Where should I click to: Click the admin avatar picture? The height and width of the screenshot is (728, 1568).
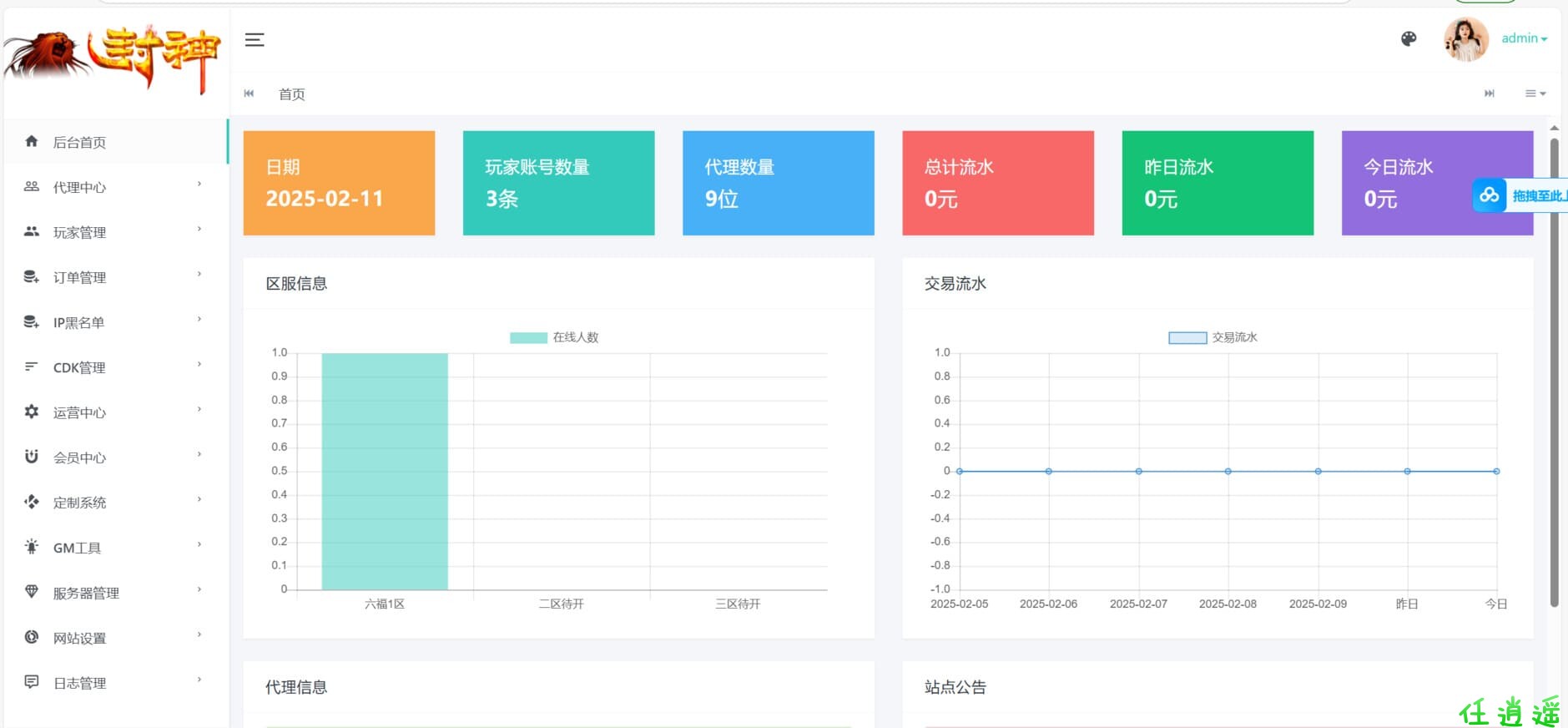pyautogui.click(x=1466, y=39)
